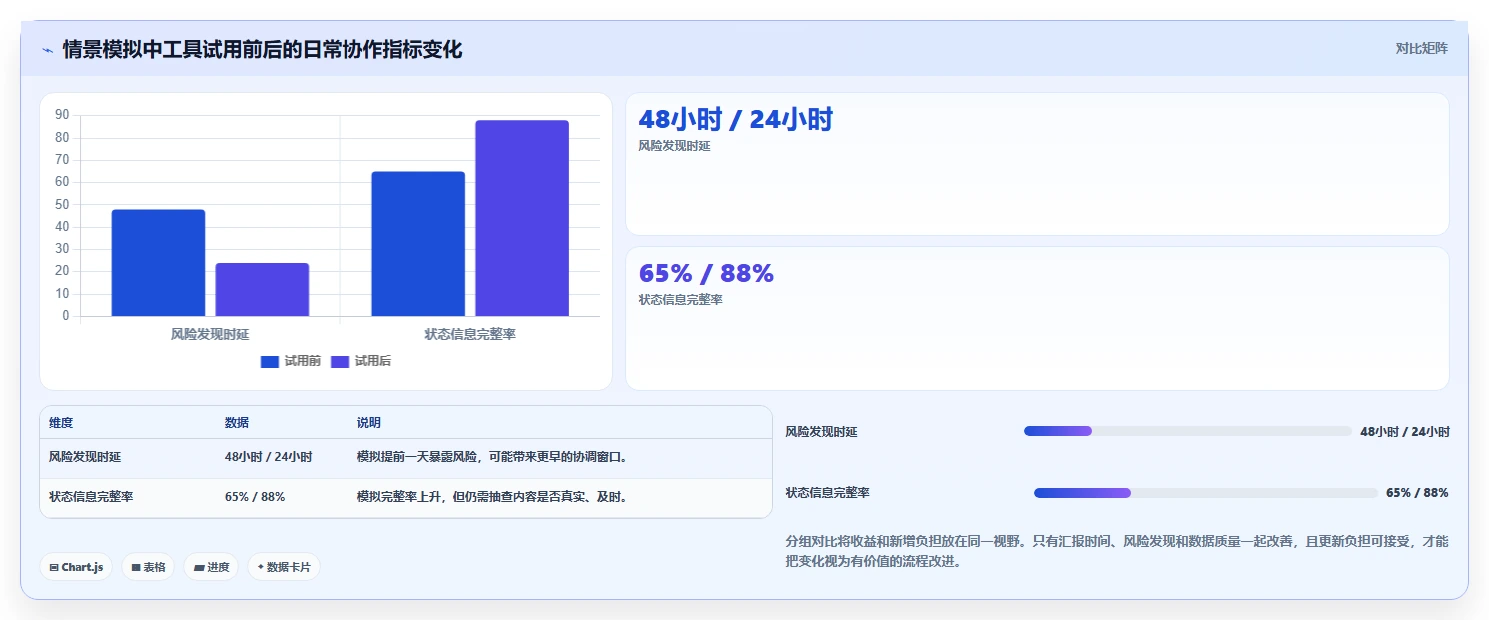Click the 试用前 bar for 状态信息完整率
This screenshot has height=620, width=1489.
418,244
